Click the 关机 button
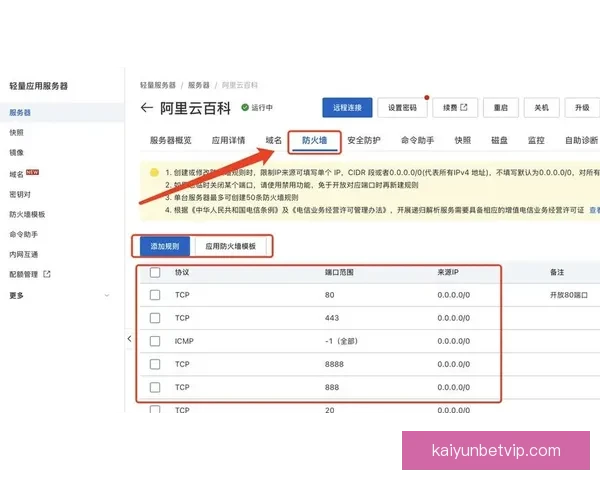The height and width of the screenshot is (480, 600). (x=541, y=108)
